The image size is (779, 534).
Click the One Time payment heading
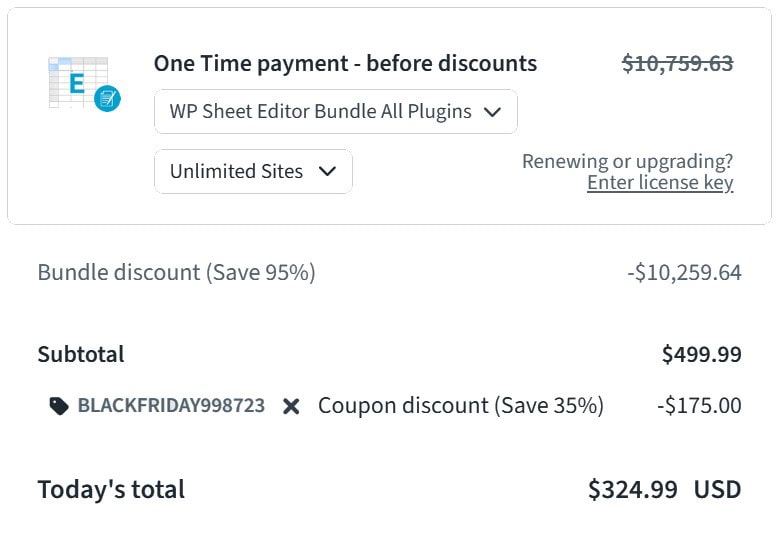pyautogui.click(x=345, y=64)
